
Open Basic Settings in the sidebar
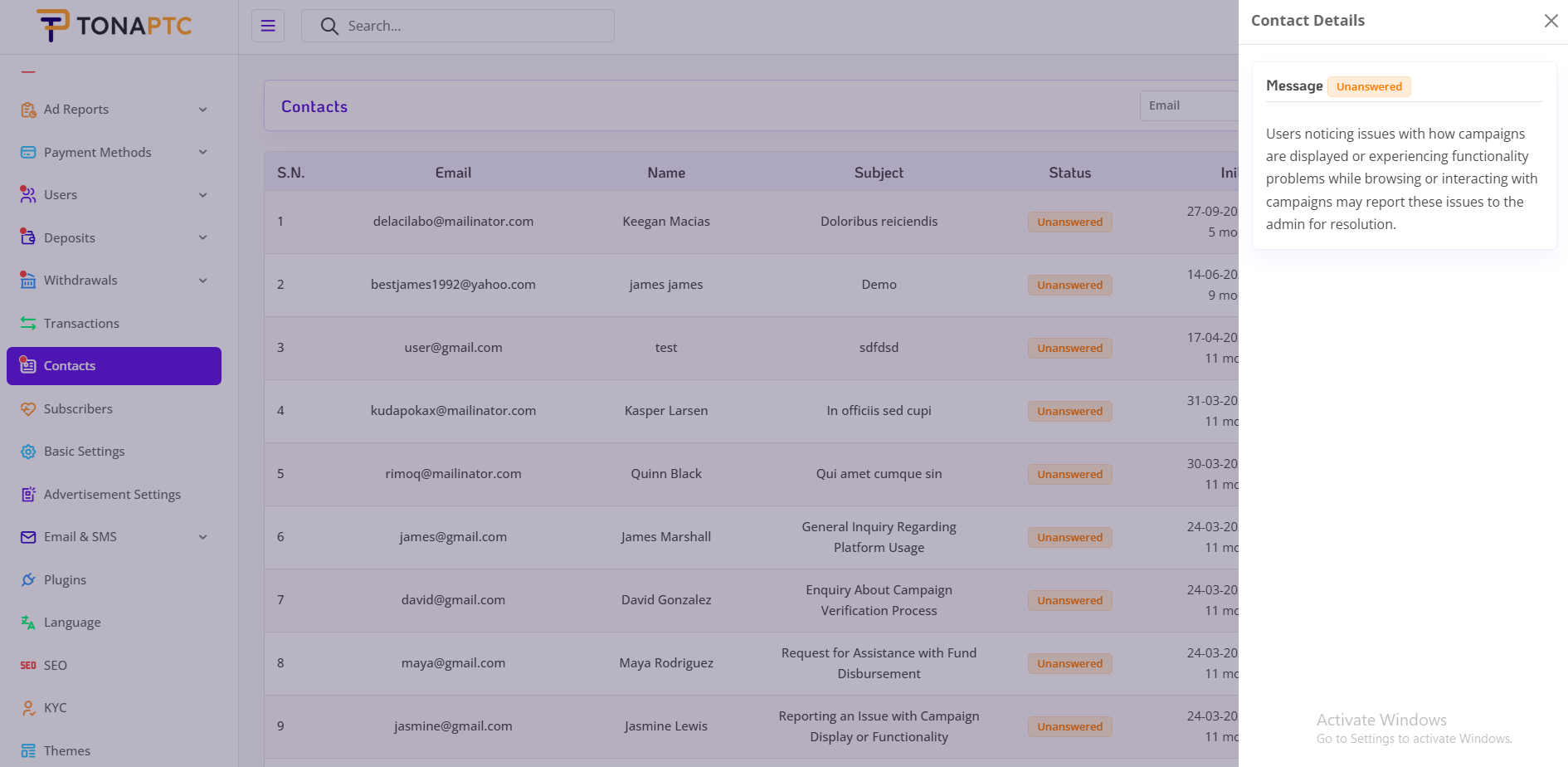[114, 452]
